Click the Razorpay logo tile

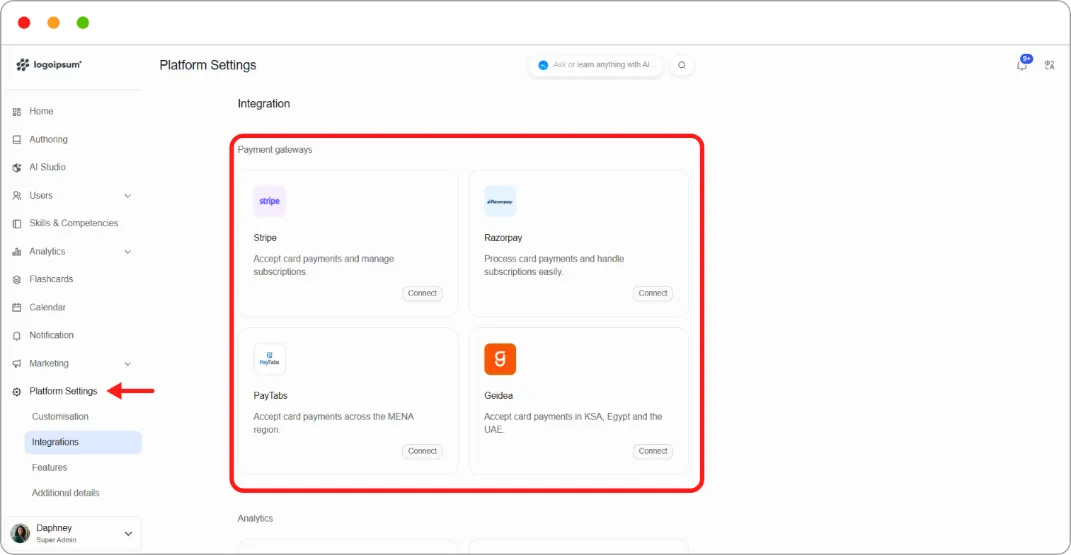[500, 201]
